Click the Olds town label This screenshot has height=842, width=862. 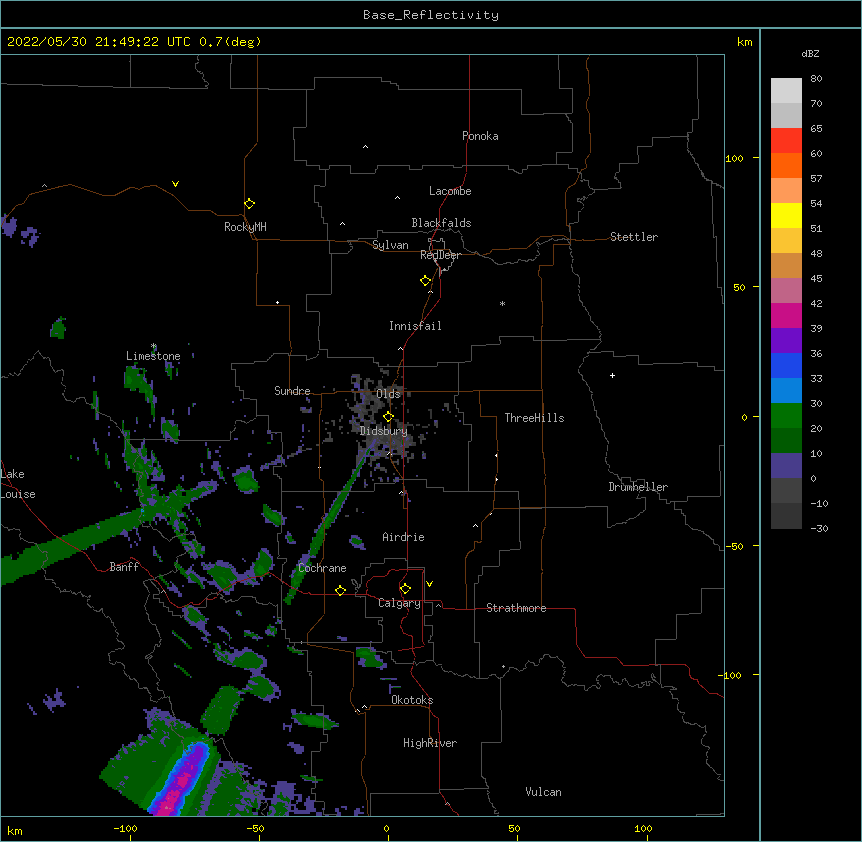pyautogui.click(x=388, y=394)
